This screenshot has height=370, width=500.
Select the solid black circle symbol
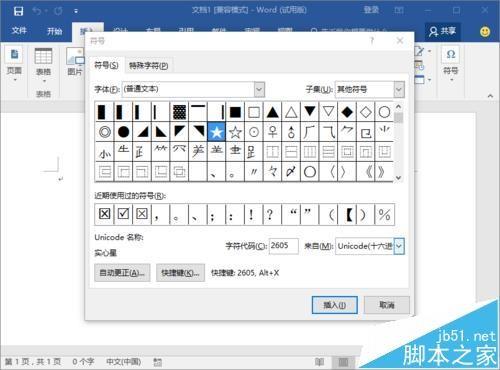(x=123, y=132)
